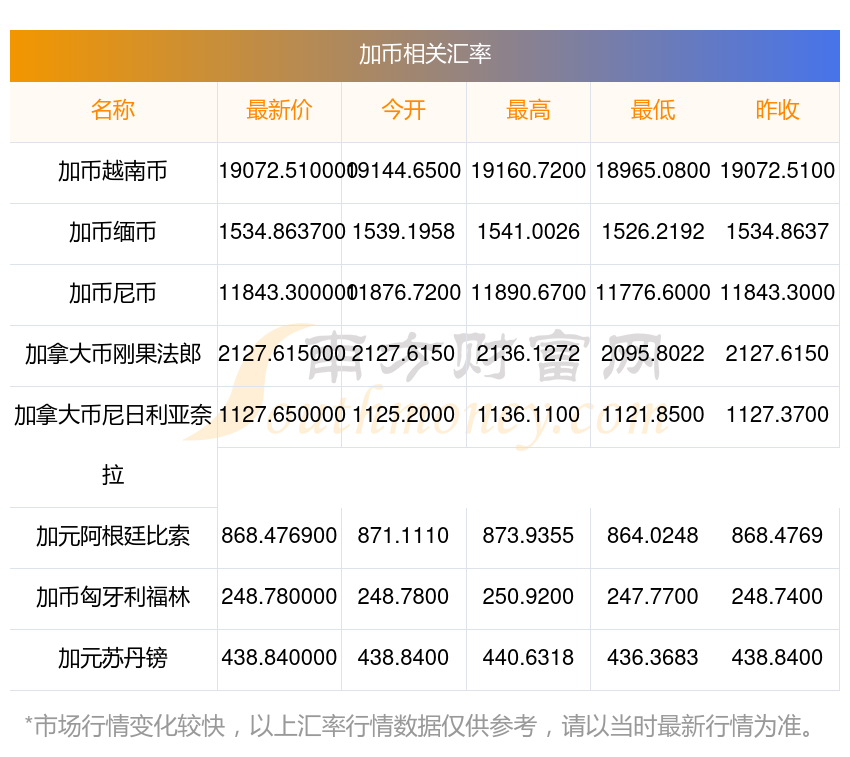Click the value 440.6318
The image size is (850, 757).
click(x=528, y=658)
